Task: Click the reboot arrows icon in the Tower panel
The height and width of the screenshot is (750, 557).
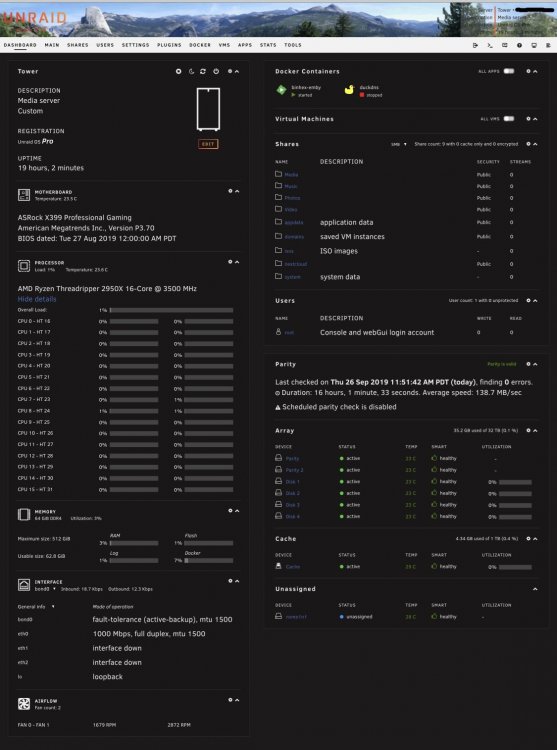Action: point(203,71)
